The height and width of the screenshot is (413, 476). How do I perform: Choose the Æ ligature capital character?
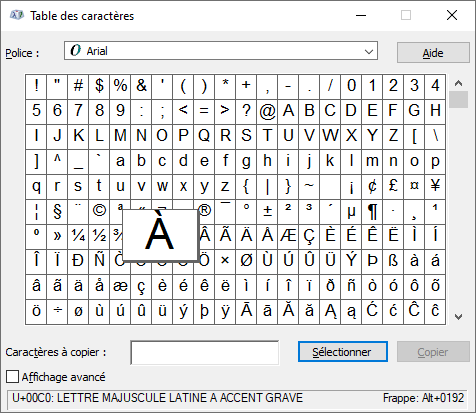[x=288, y=237]
